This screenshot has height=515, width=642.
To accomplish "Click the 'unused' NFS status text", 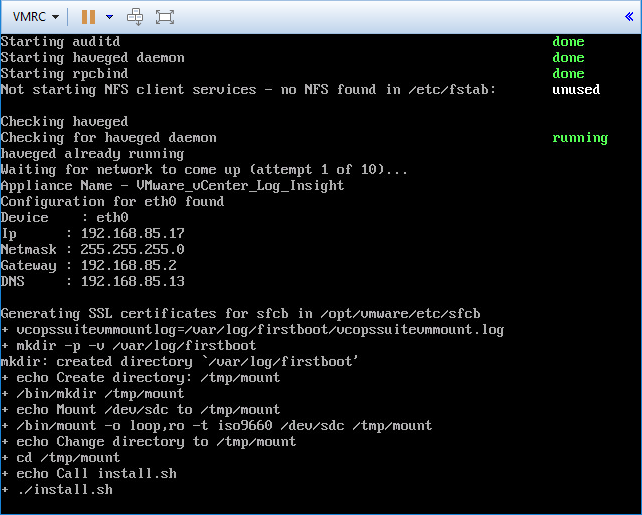I will [575, 89].
